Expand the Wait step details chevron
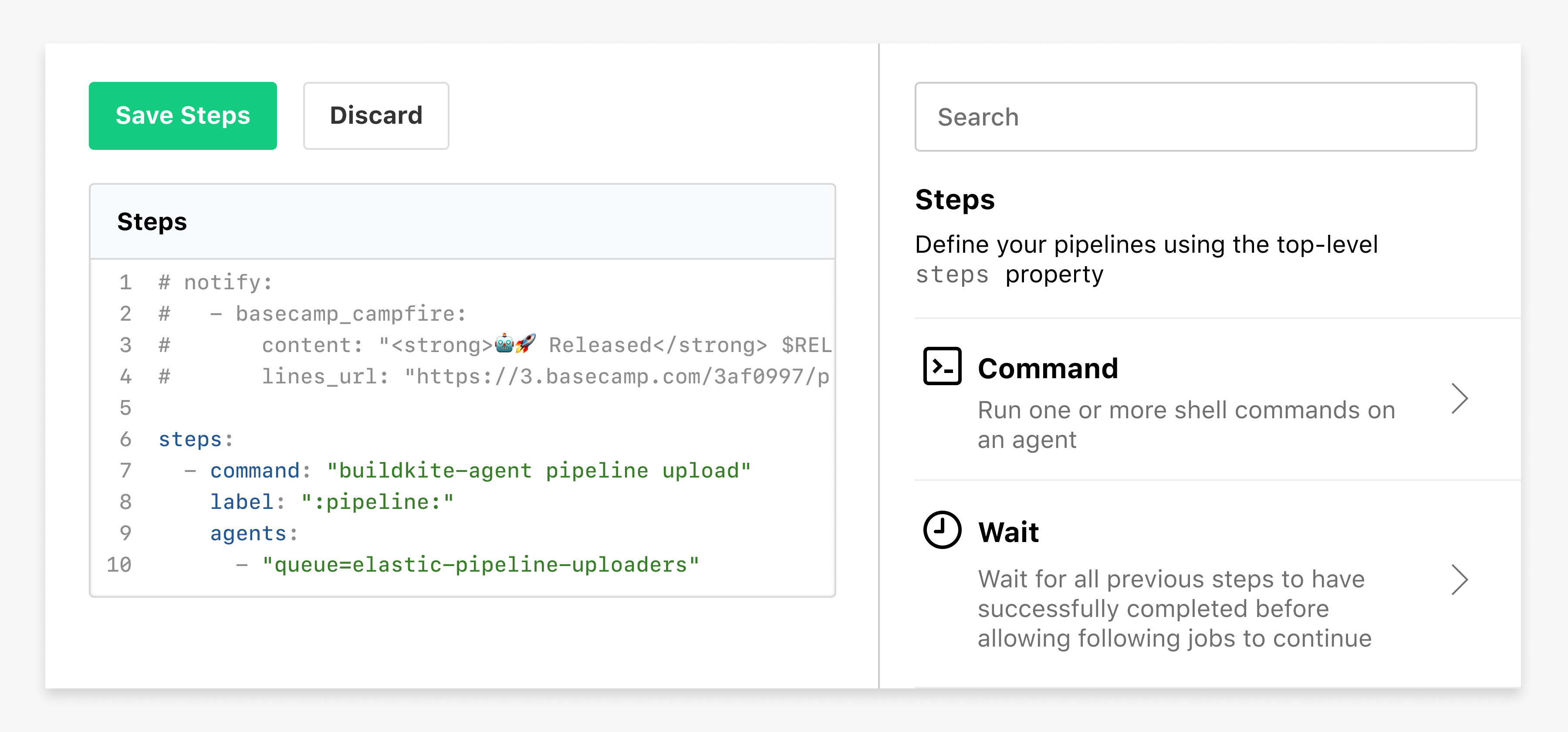 tap(1459, 580)
